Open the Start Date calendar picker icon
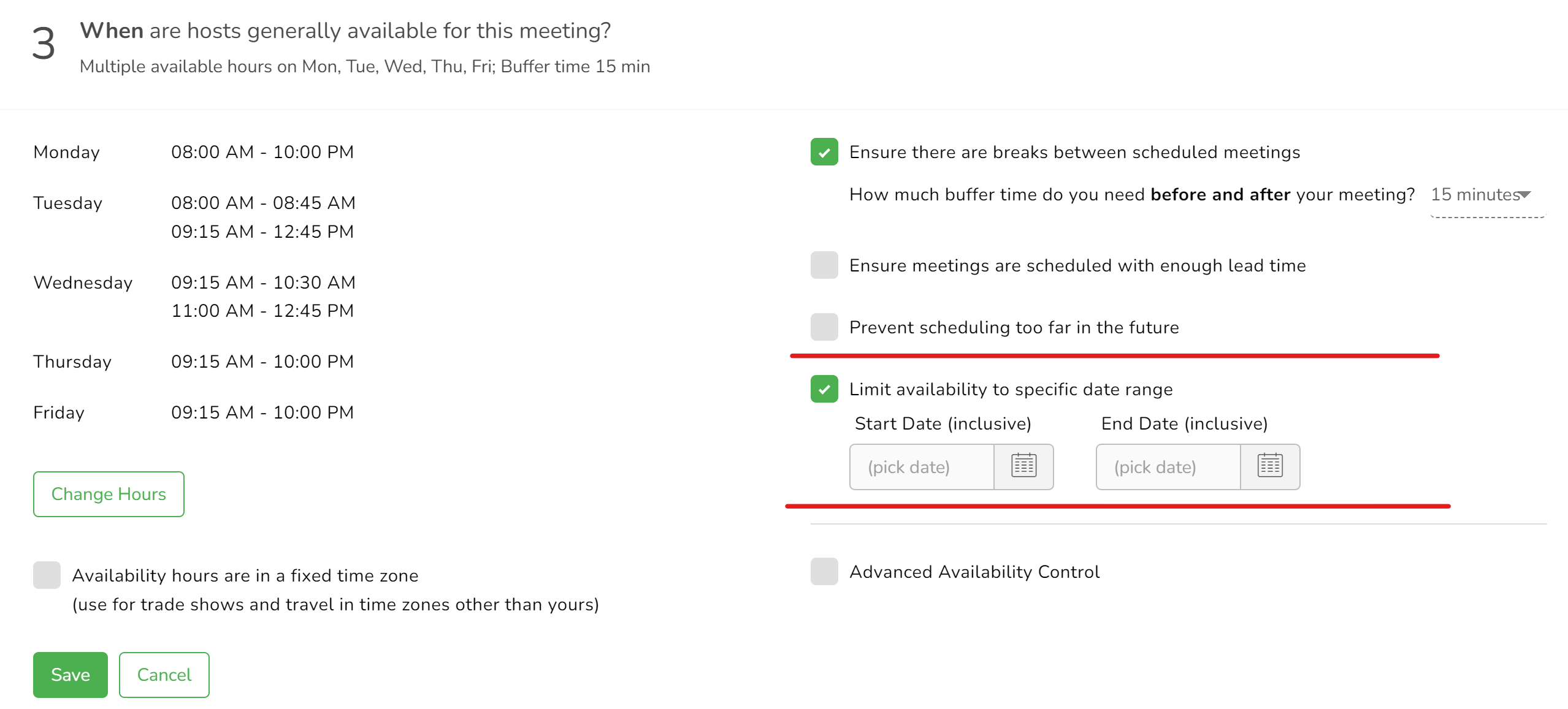The width and height of the screenshot is (1568, 709). click(x=1023, y=466)
